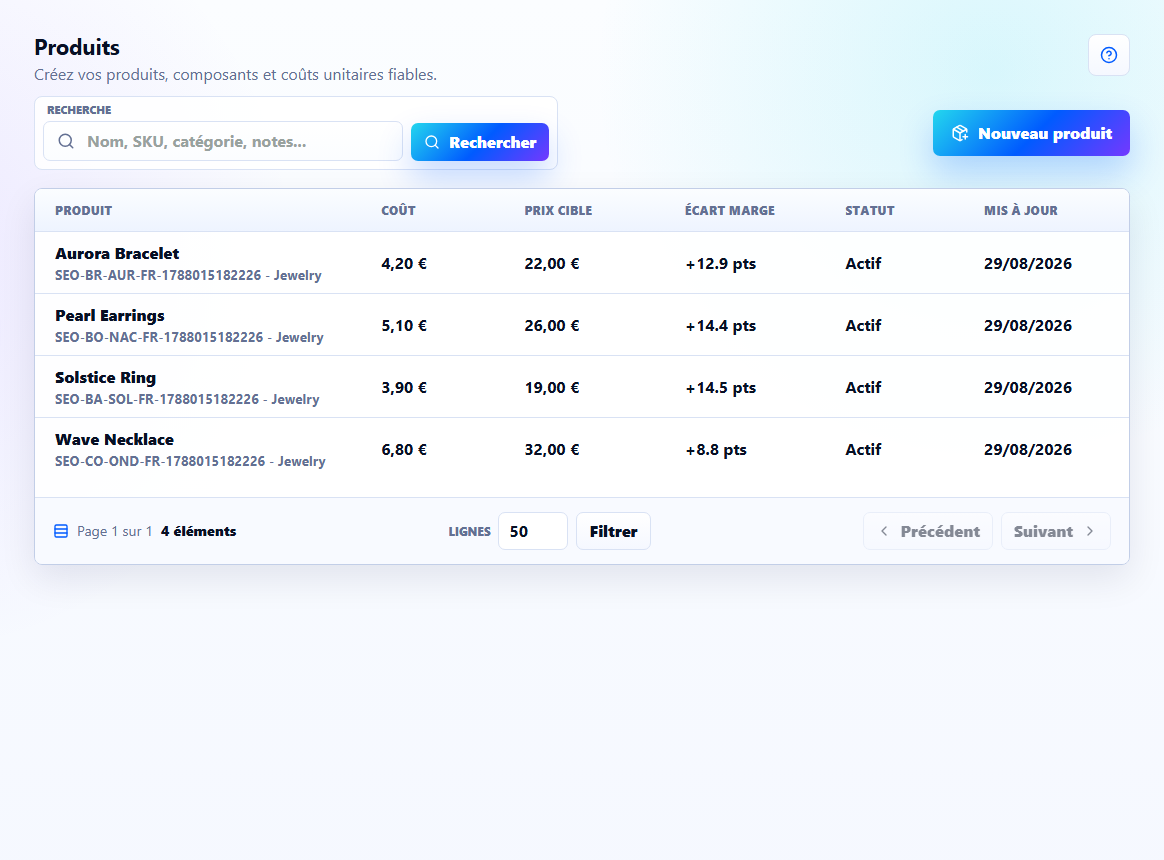
Task: Click the Lignes input showing 50
Action: click(532, 531)
